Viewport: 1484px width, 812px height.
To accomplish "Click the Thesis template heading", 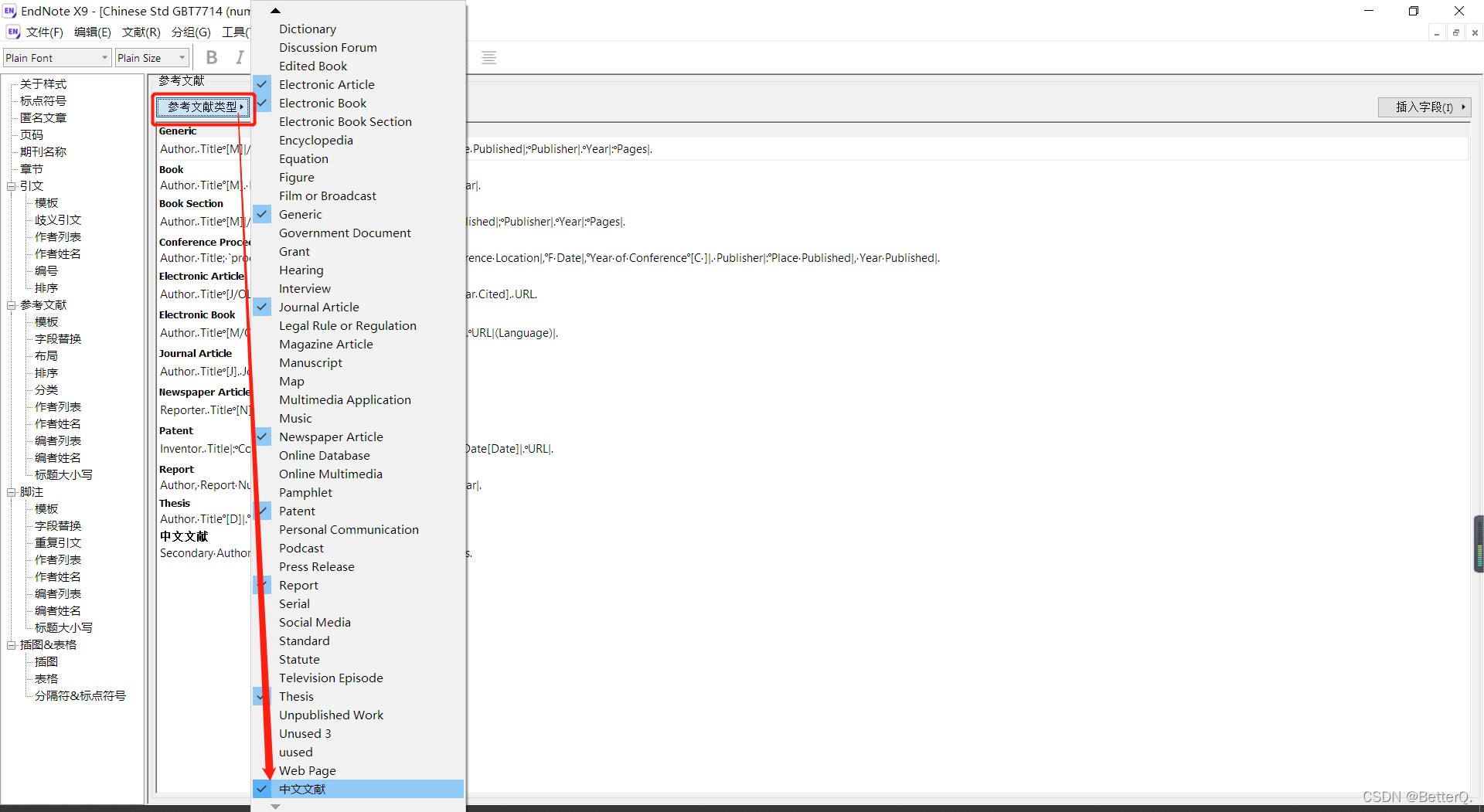I will (x=175, y=504).
